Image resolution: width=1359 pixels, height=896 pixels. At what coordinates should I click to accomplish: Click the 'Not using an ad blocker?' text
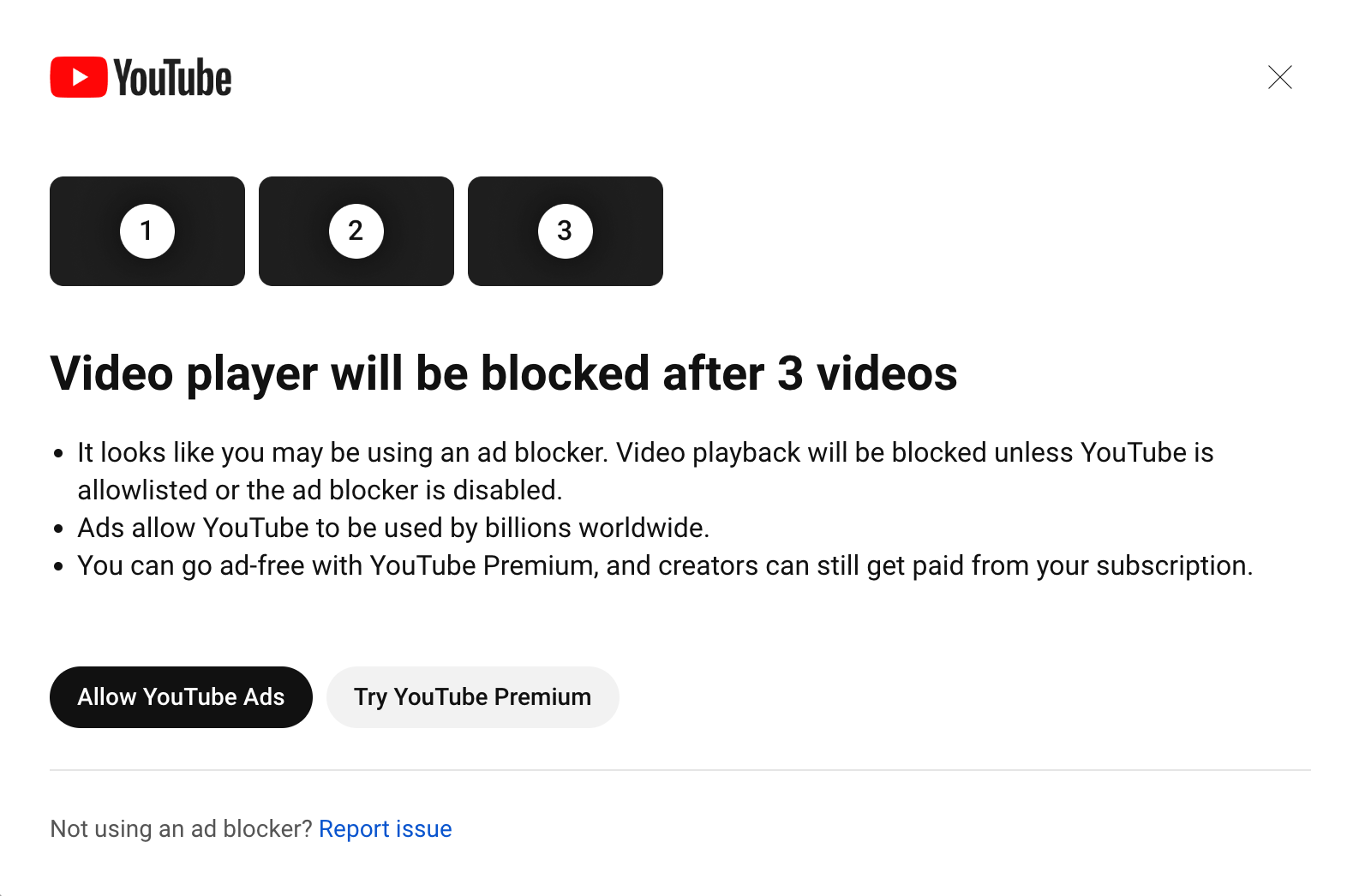pyautogui.click(x=181, y=829)
